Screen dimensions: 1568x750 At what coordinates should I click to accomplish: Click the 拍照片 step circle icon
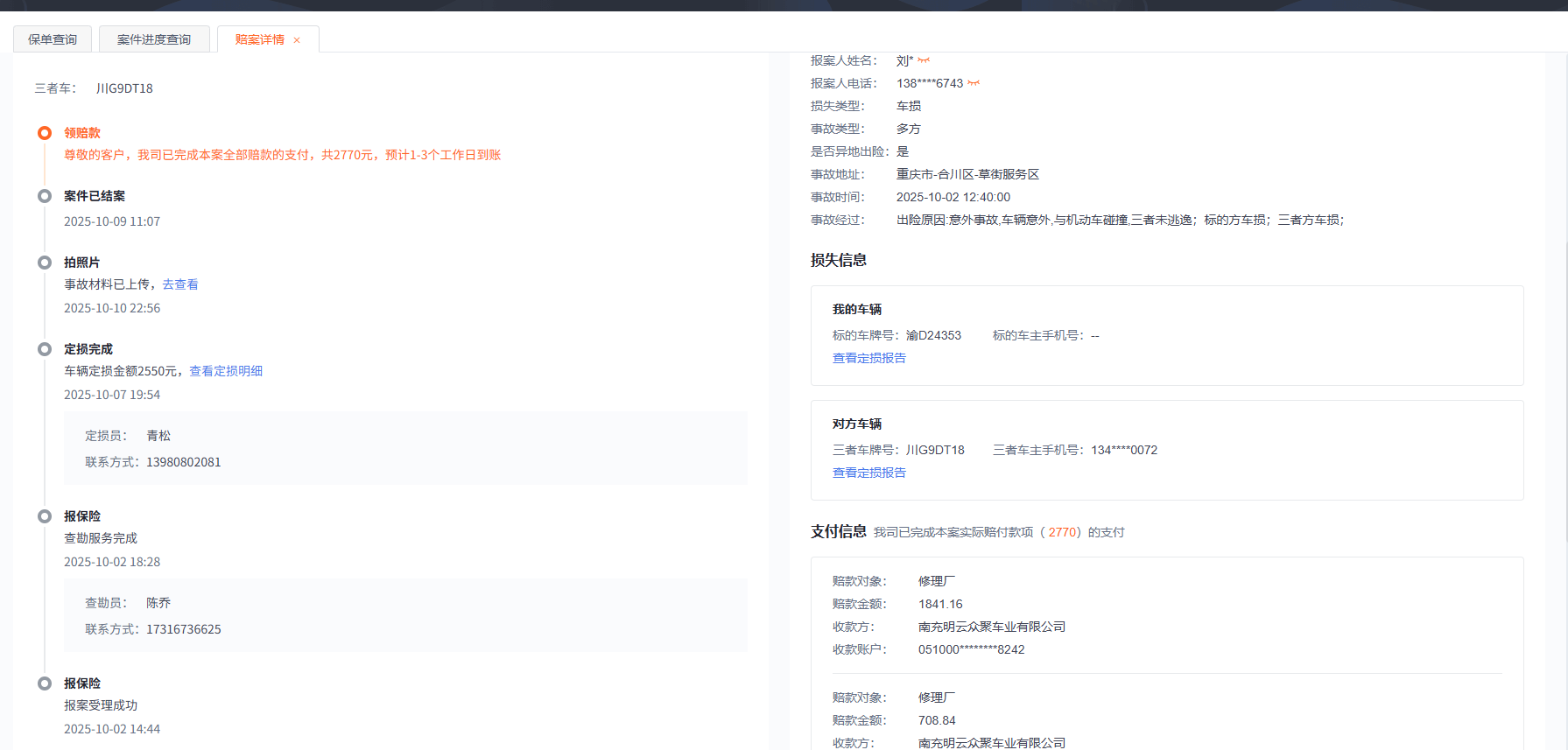(x=45, y=263)
